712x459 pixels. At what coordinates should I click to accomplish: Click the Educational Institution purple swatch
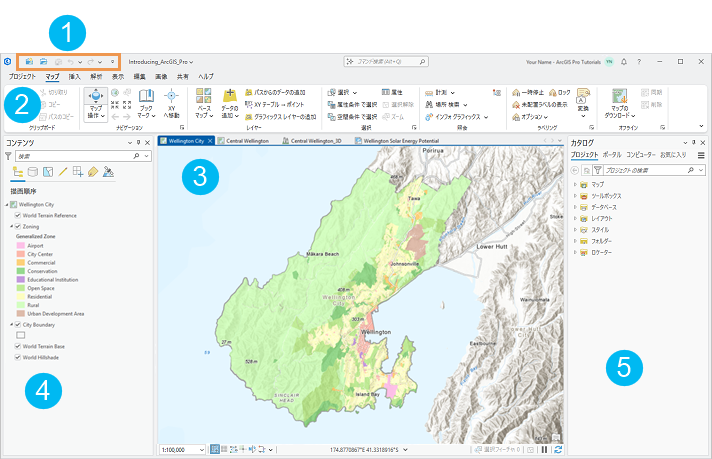(x=20, y=280)
